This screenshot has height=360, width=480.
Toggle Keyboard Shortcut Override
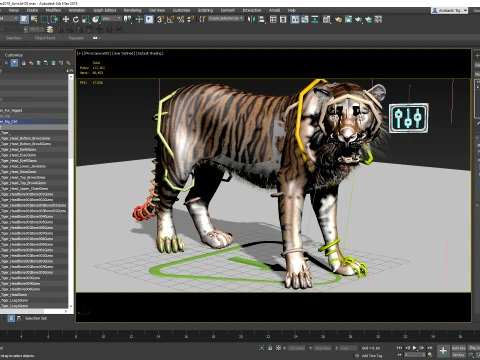coord(149,19)
